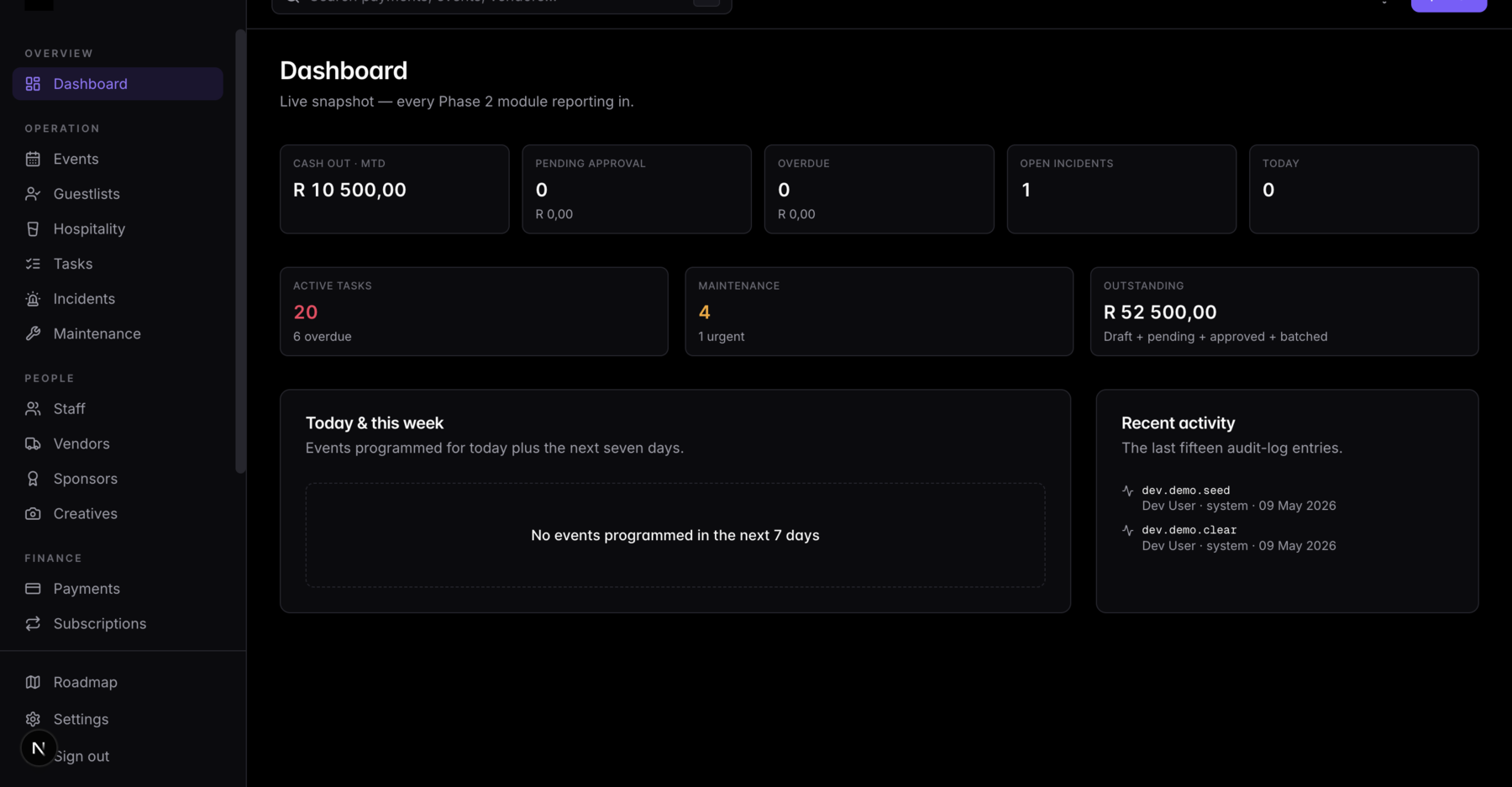1512x787 pixels.
Task: Click 'Draft + pending + approved + batched' text
Action: pos(1215,337)
